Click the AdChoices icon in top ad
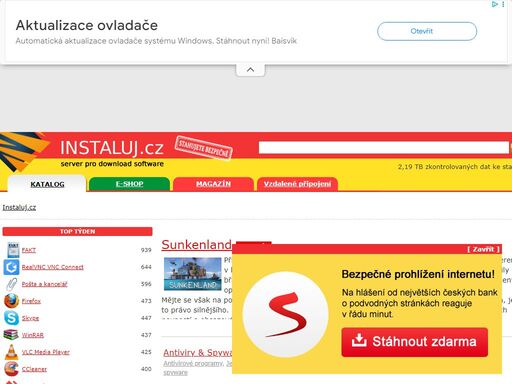 pos(495,4)
